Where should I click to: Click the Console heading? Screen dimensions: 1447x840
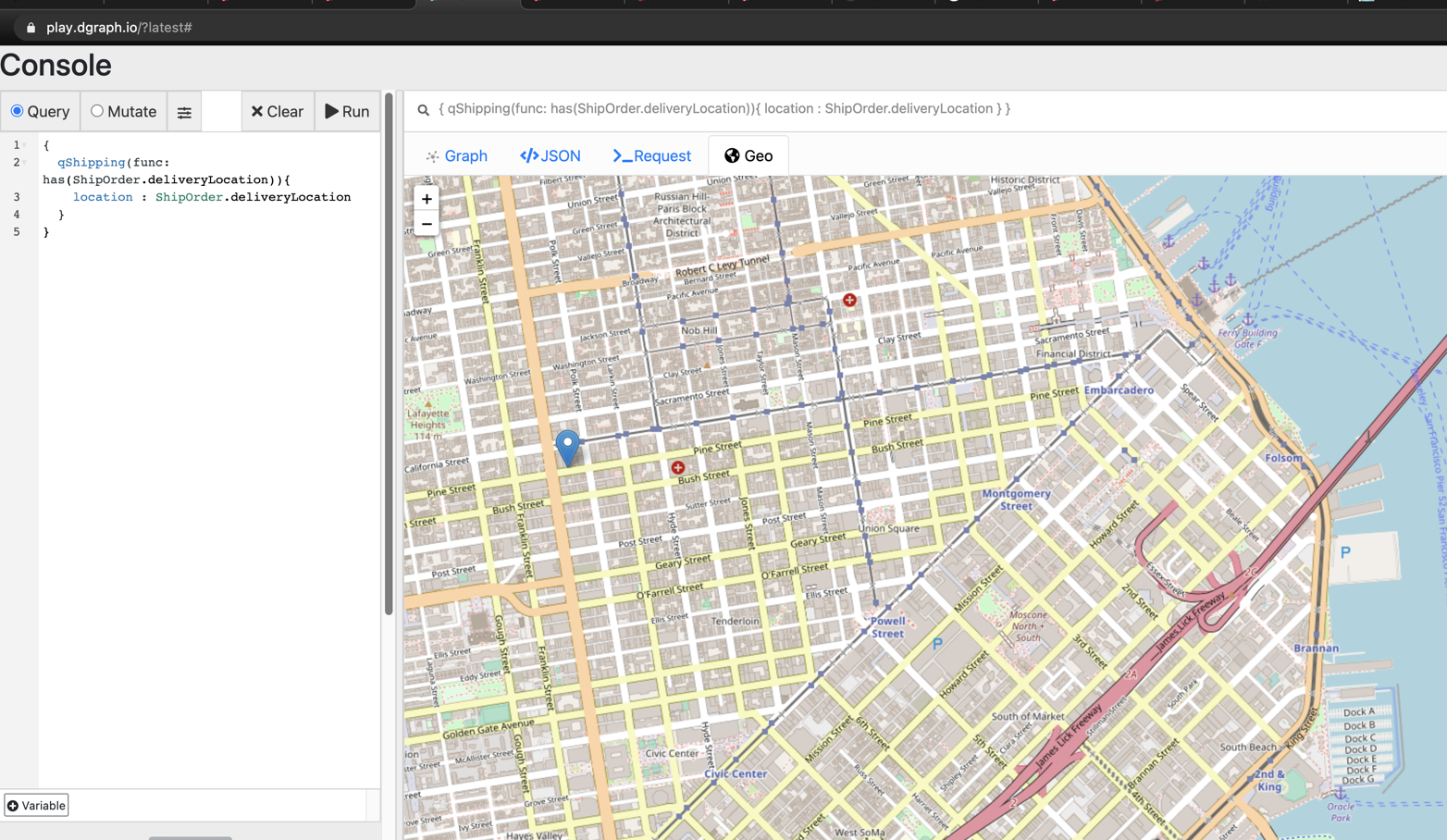(x=56, y=66)
